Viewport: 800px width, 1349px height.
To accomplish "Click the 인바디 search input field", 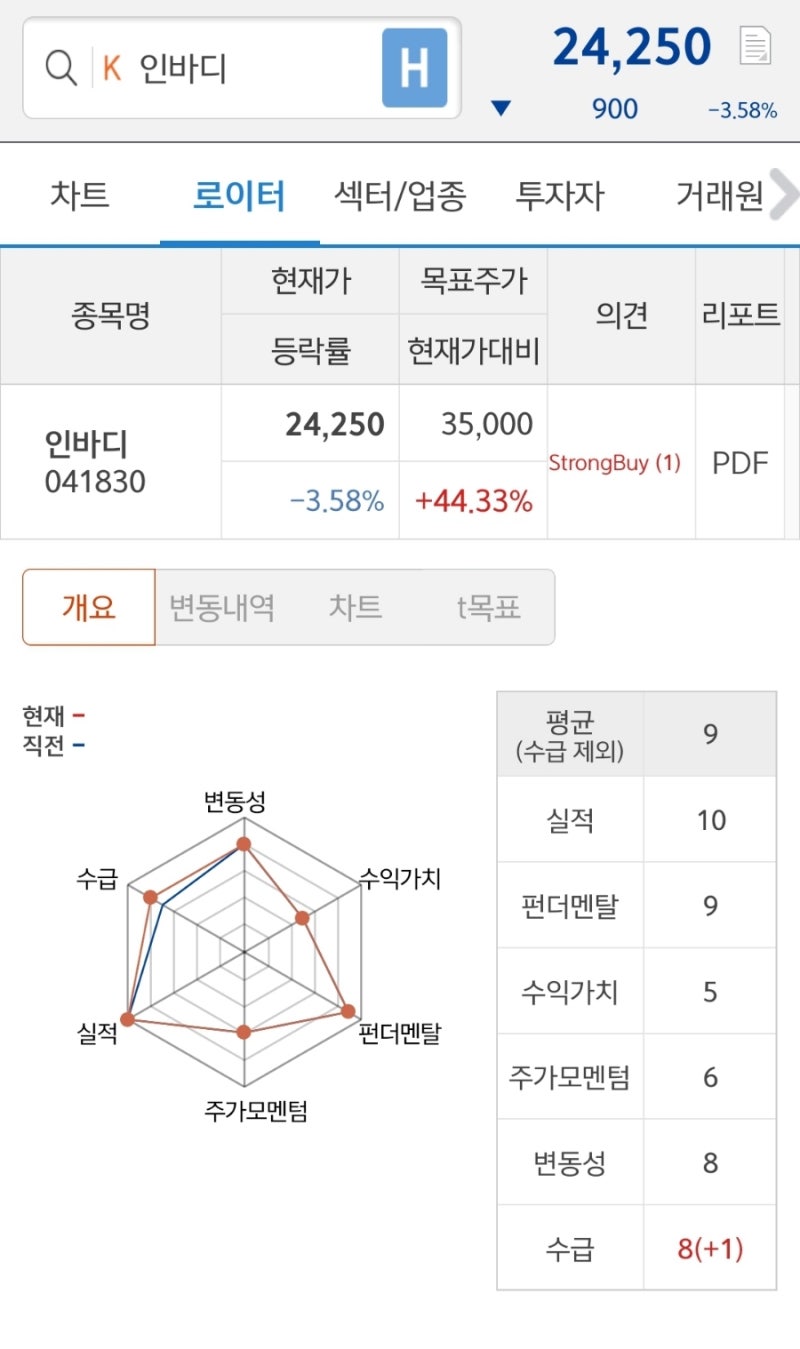I will click(250, 69).
